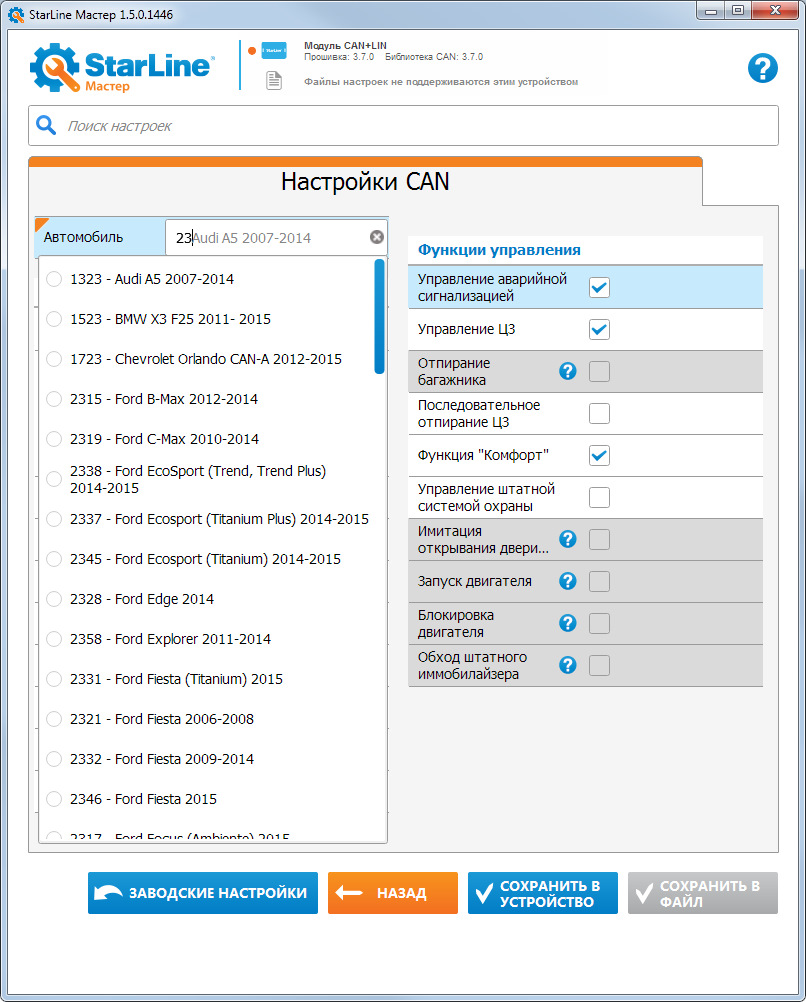The image size is (806, 1002).
Task: Open help for Блокировка двигателя
Action: (568, 623)
